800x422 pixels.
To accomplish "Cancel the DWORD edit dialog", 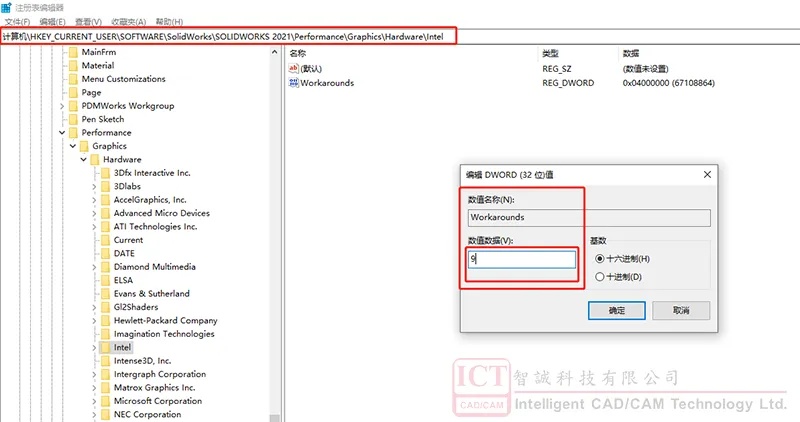I will (x=681, y=310).
